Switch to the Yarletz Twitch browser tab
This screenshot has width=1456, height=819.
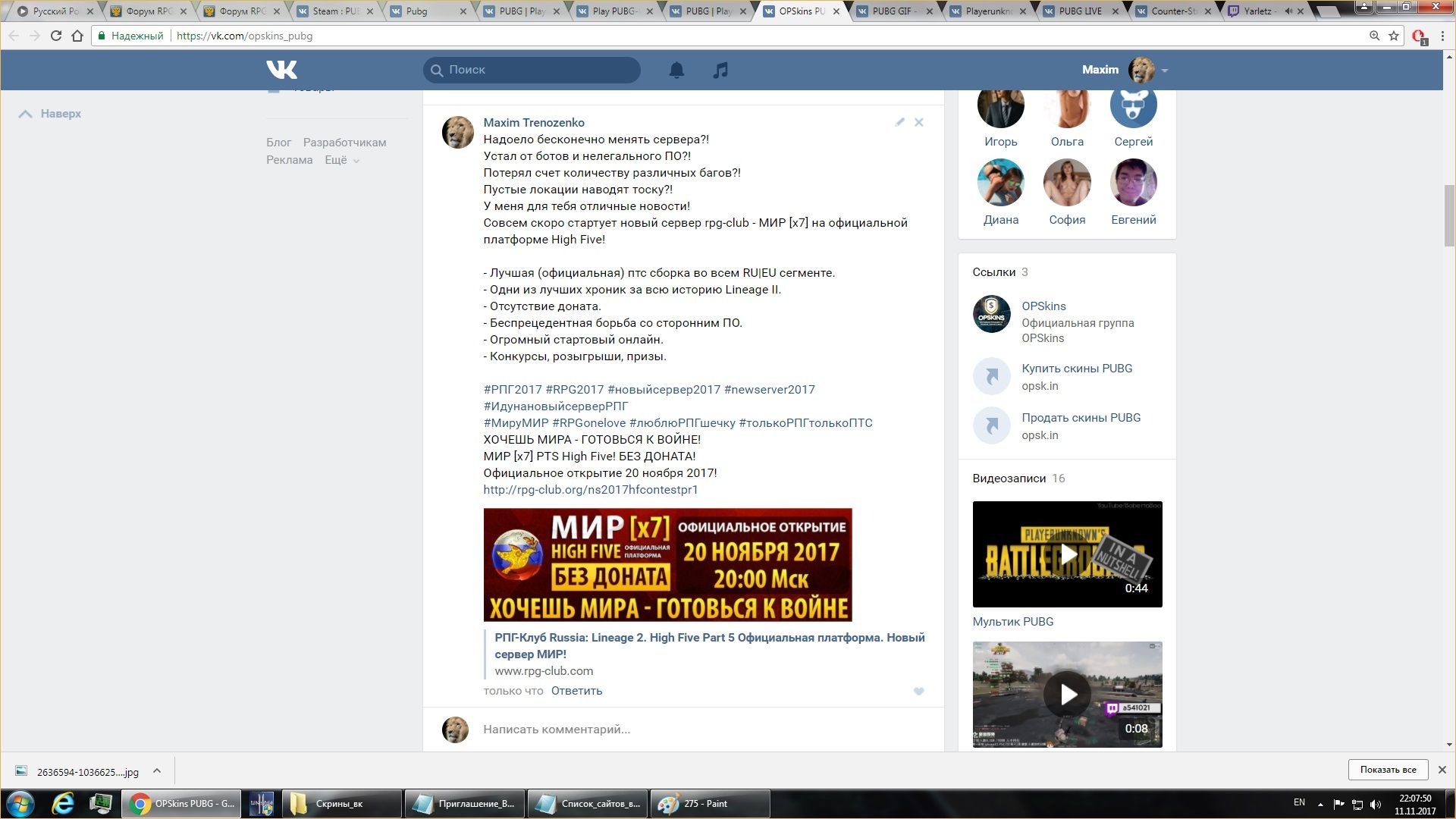[x=1266, y=11]
